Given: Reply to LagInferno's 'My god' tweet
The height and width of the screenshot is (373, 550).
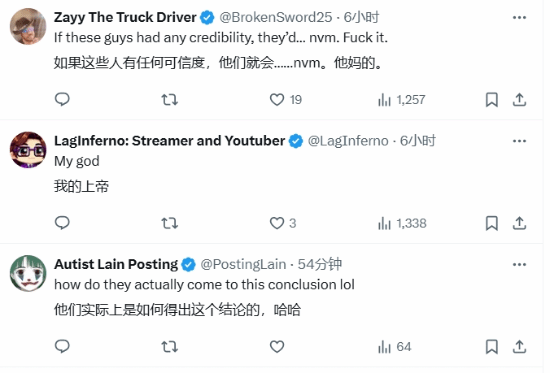Looking at the screenshot, I should [62, 223].
